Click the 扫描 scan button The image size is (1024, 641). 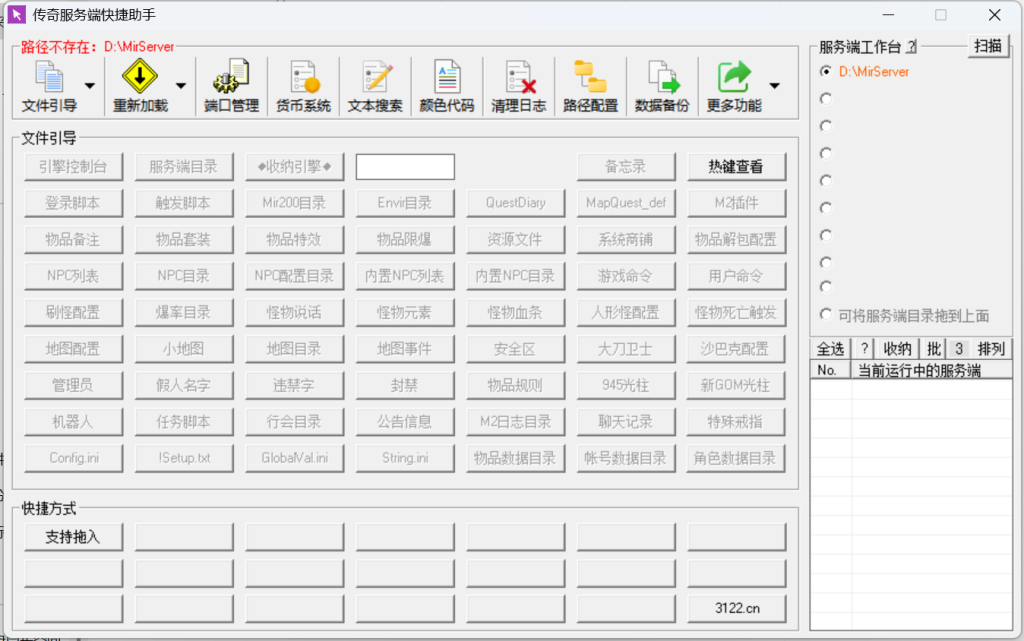coord(988,46)
